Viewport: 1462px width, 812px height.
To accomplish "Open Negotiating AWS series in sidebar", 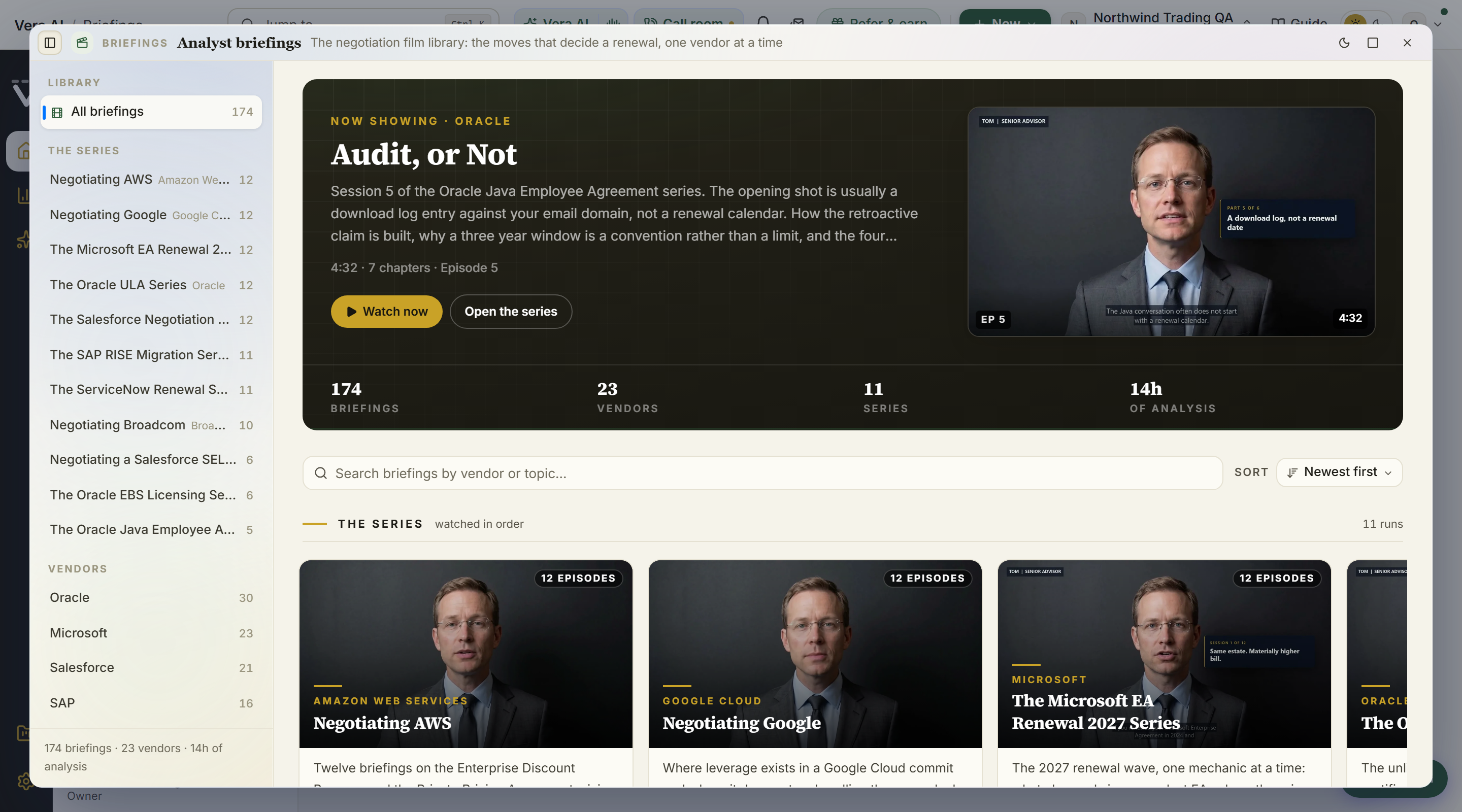I will coord(151,180).
